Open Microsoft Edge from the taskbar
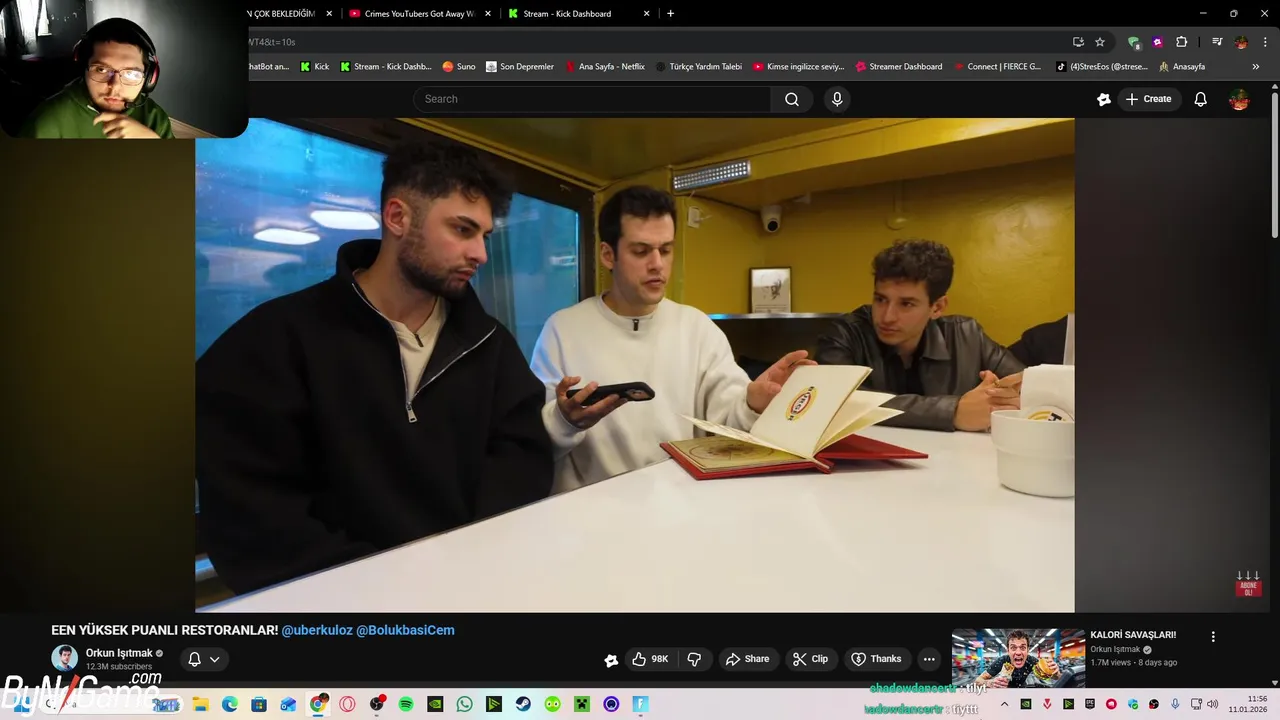The height and width of the screenshot is (720, 1280). [230, 704]
